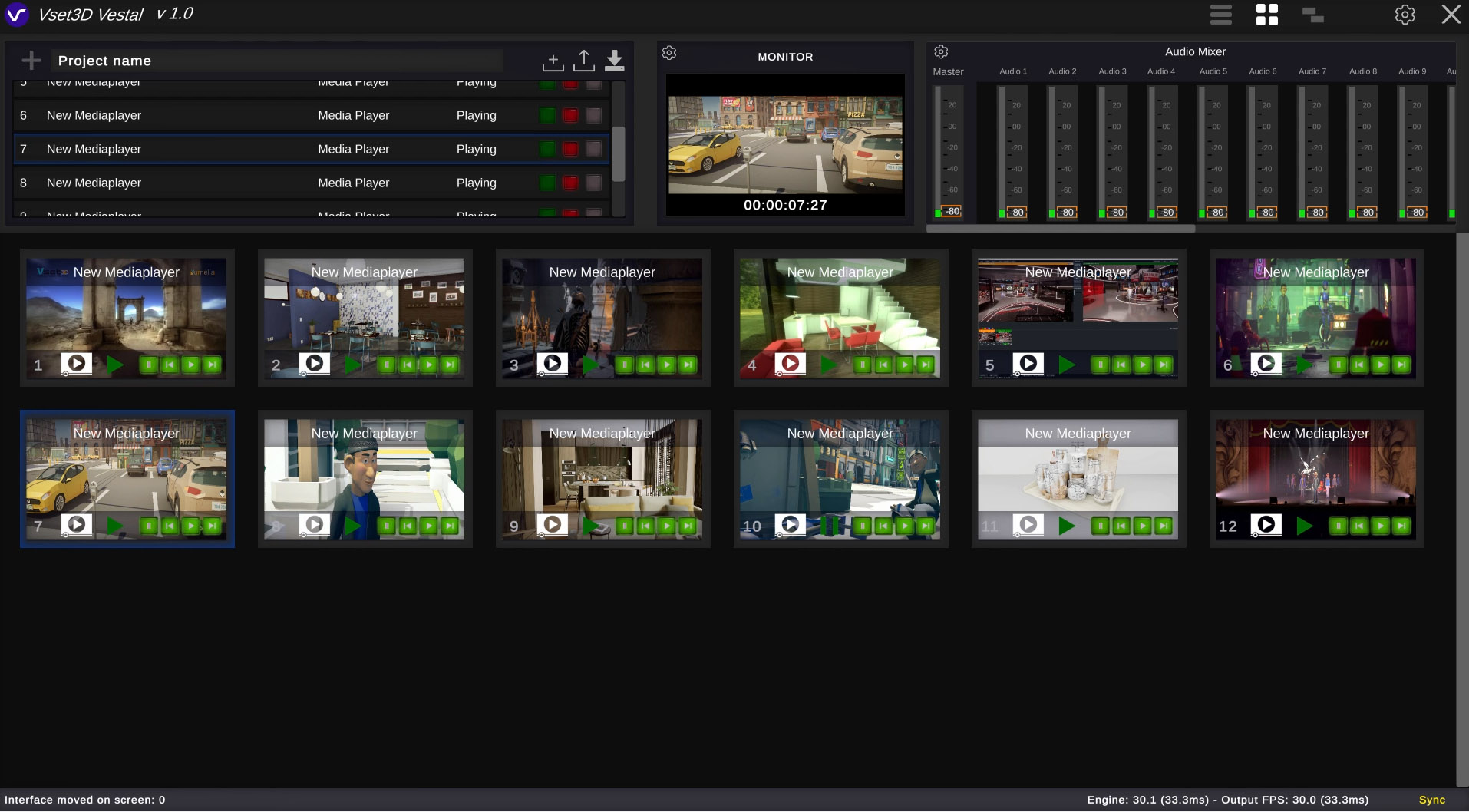
Task: Toggle red indicator on list row 7
Action: click(570, 149)
